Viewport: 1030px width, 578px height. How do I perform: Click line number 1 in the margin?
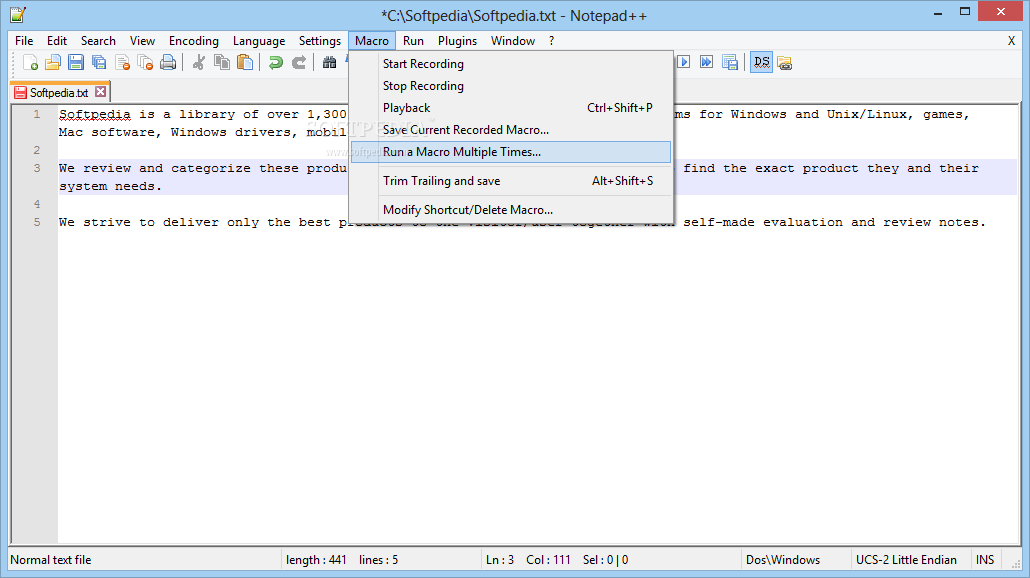pos(37,114)
